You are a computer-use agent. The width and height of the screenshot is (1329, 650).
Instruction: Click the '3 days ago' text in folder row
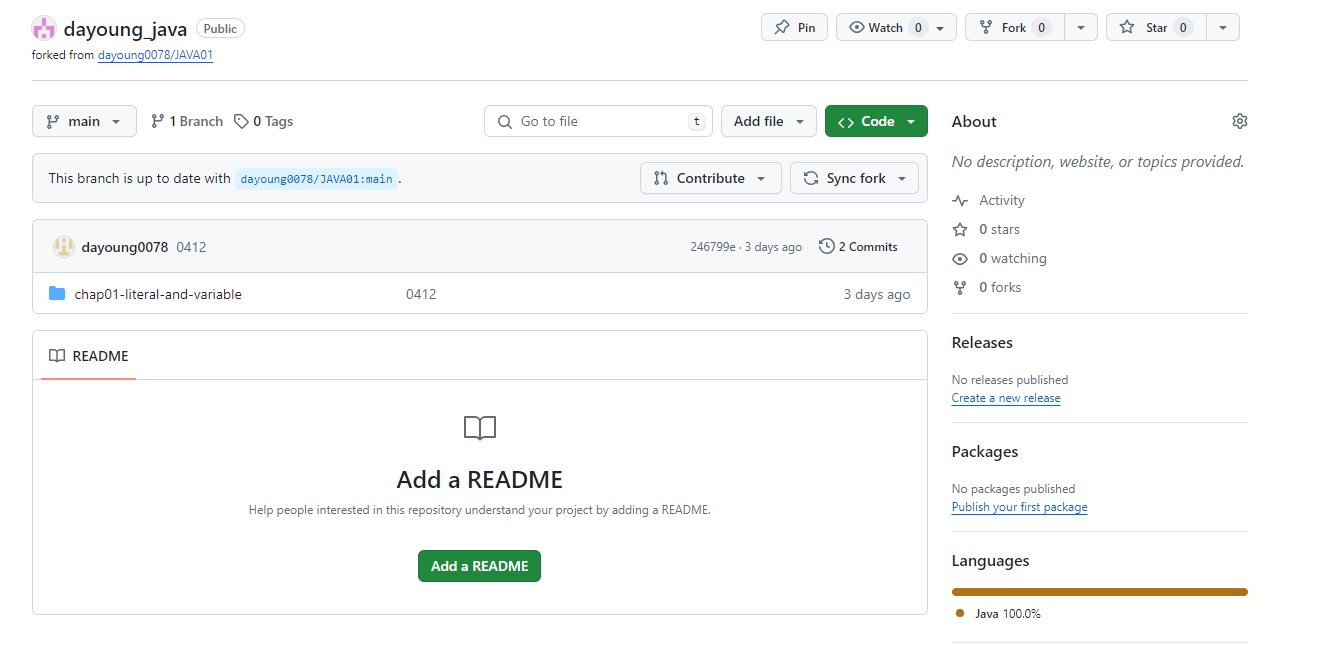[x=877, y=294]
